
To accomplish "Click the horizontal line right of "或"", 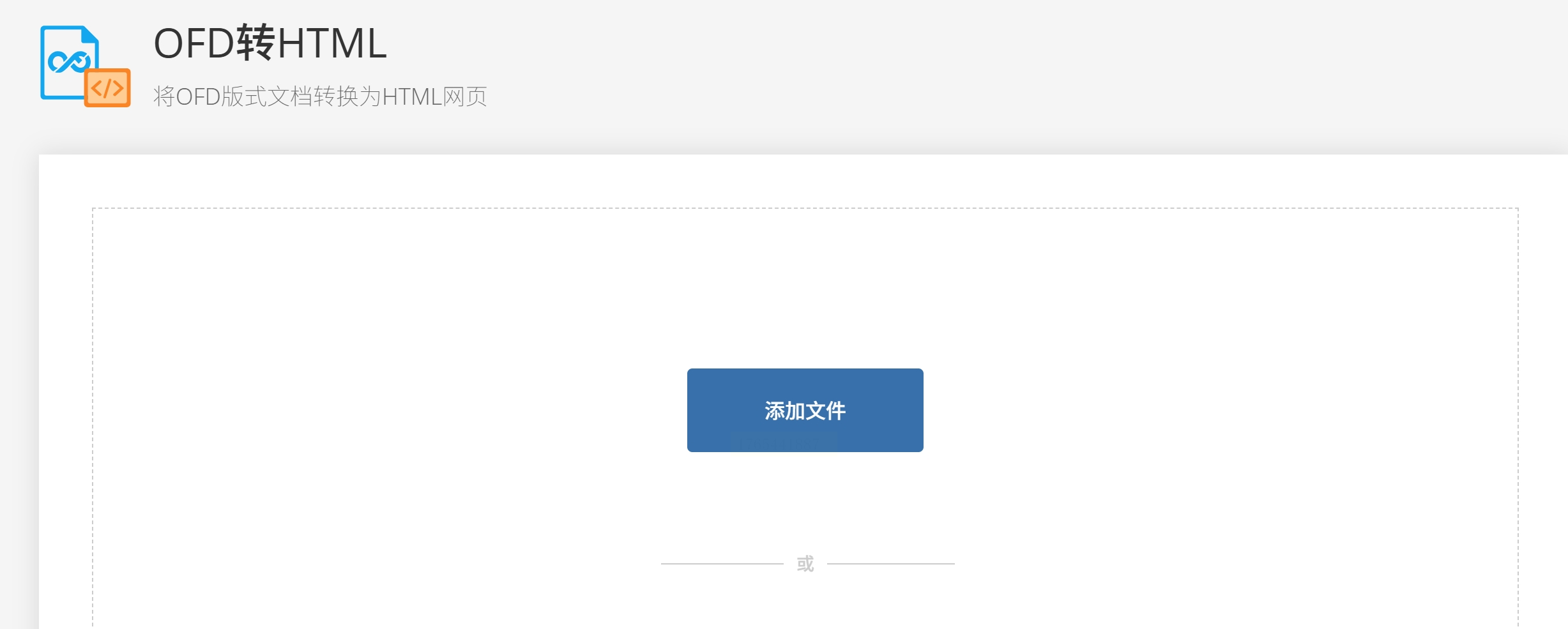I will (x=891, y=564).
